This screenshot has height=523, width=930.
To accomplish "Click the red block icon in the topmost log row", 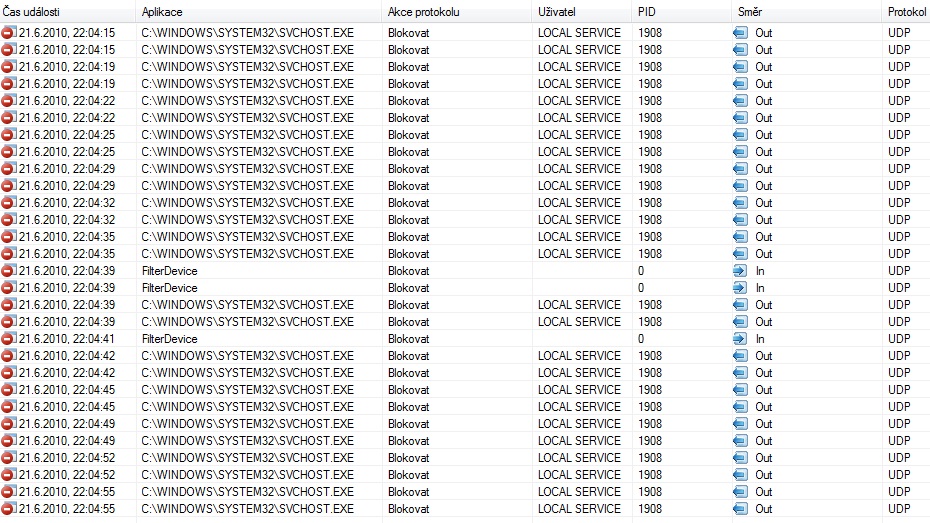I will pyautogui.click(x=9, y=33).
